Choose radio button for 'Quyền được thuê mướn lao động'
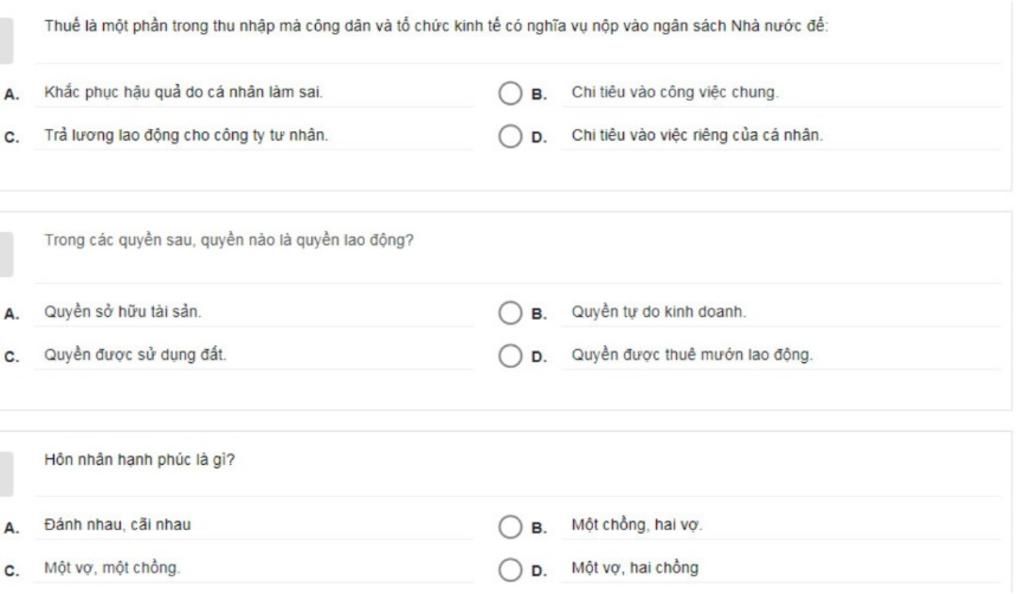 [510, 357]
